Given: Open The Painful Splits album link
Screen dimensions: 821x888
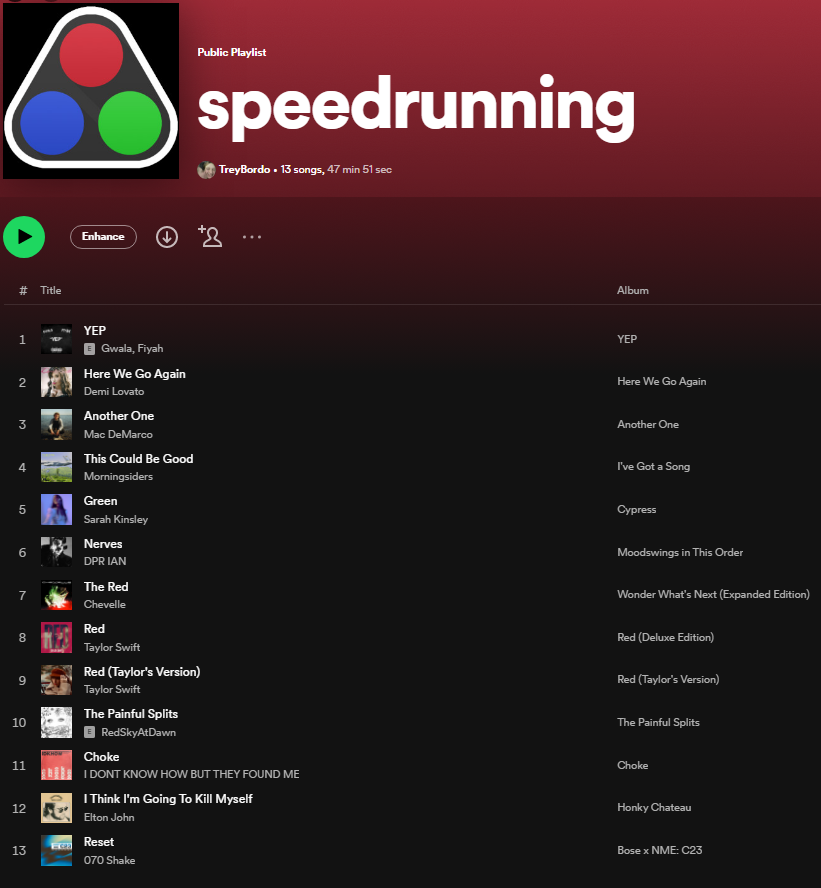Looking at the screenshot, I should 658,722.
